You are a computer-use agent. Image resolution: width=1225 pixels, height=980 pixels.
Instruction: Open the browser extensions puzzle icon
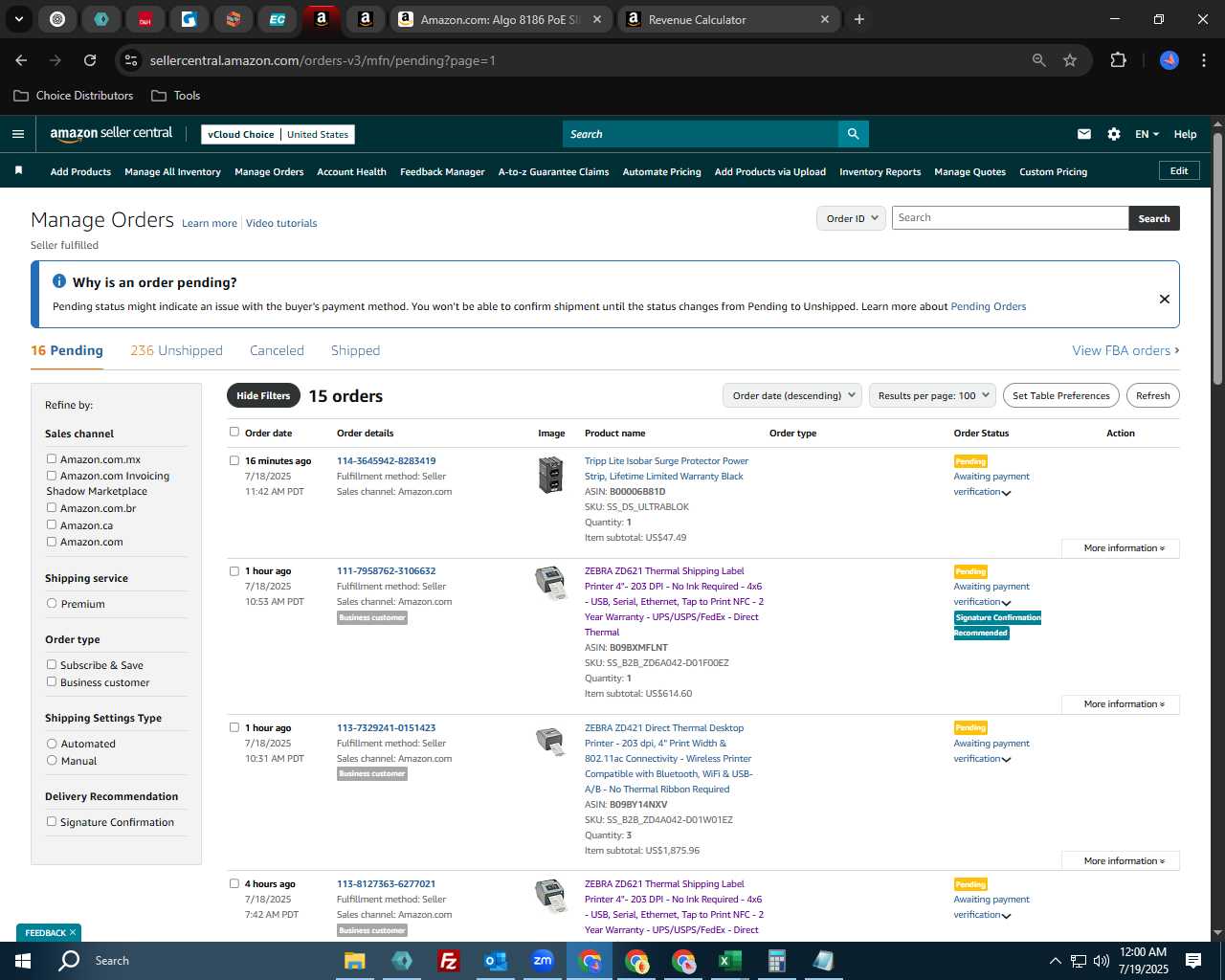point(1118,60)
